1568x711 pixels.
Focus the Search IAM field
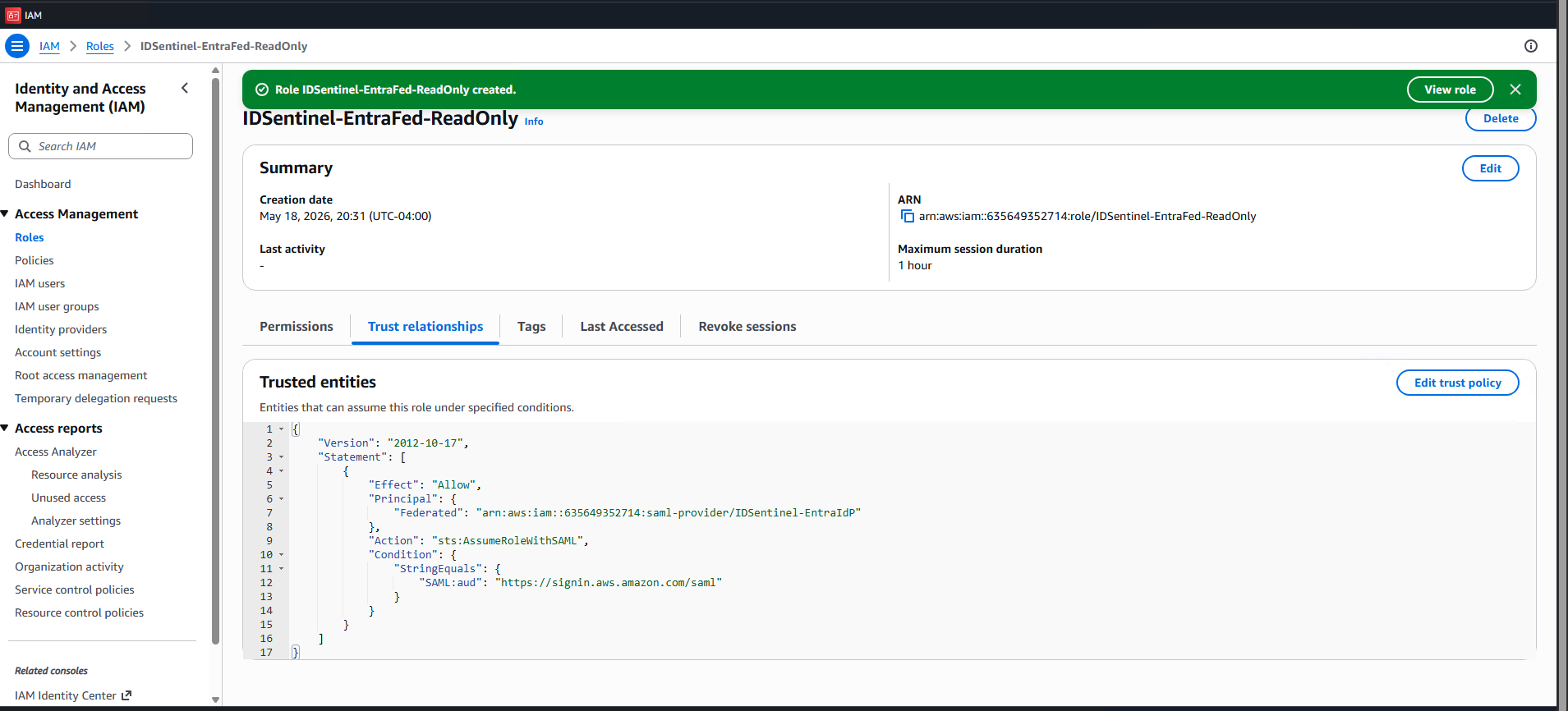pos(100,146)
